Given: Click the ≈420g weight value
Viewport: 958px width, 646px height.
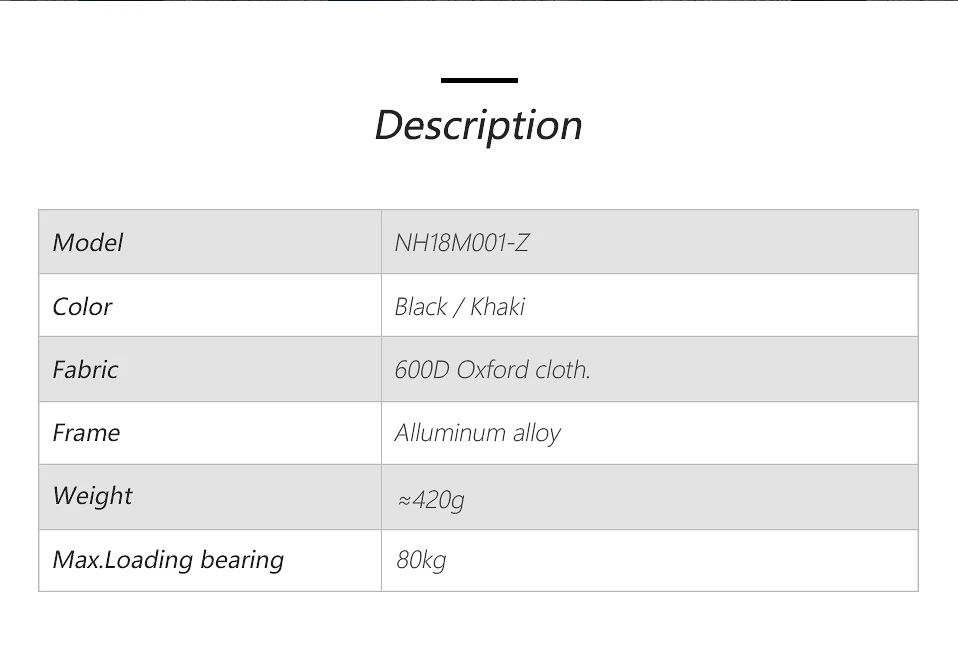Looking at the screenshot, I should click(431, 500).
